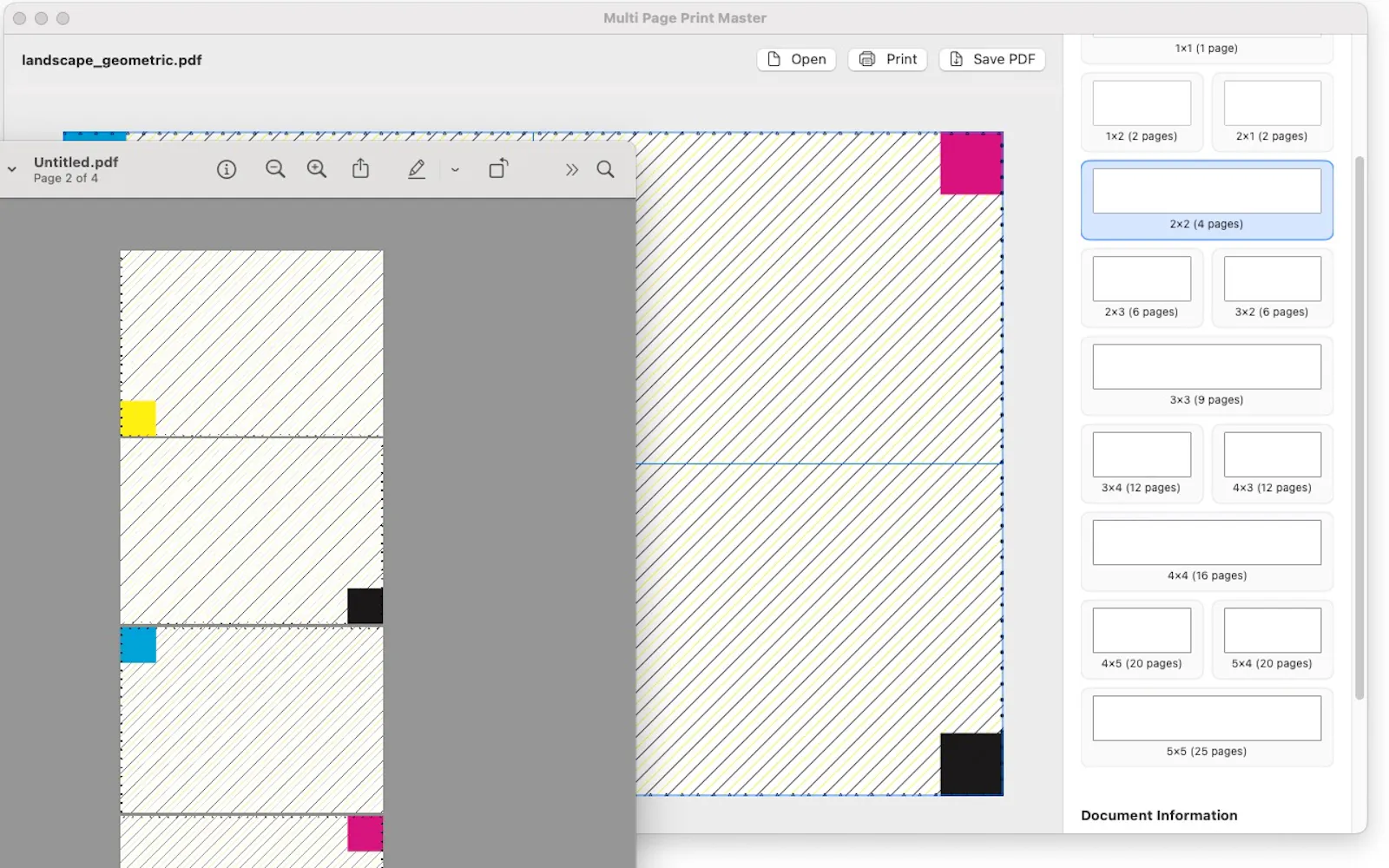Viewport: 1389px width, 868px height.
Task: Click the Print button
Action: (887, 59)
